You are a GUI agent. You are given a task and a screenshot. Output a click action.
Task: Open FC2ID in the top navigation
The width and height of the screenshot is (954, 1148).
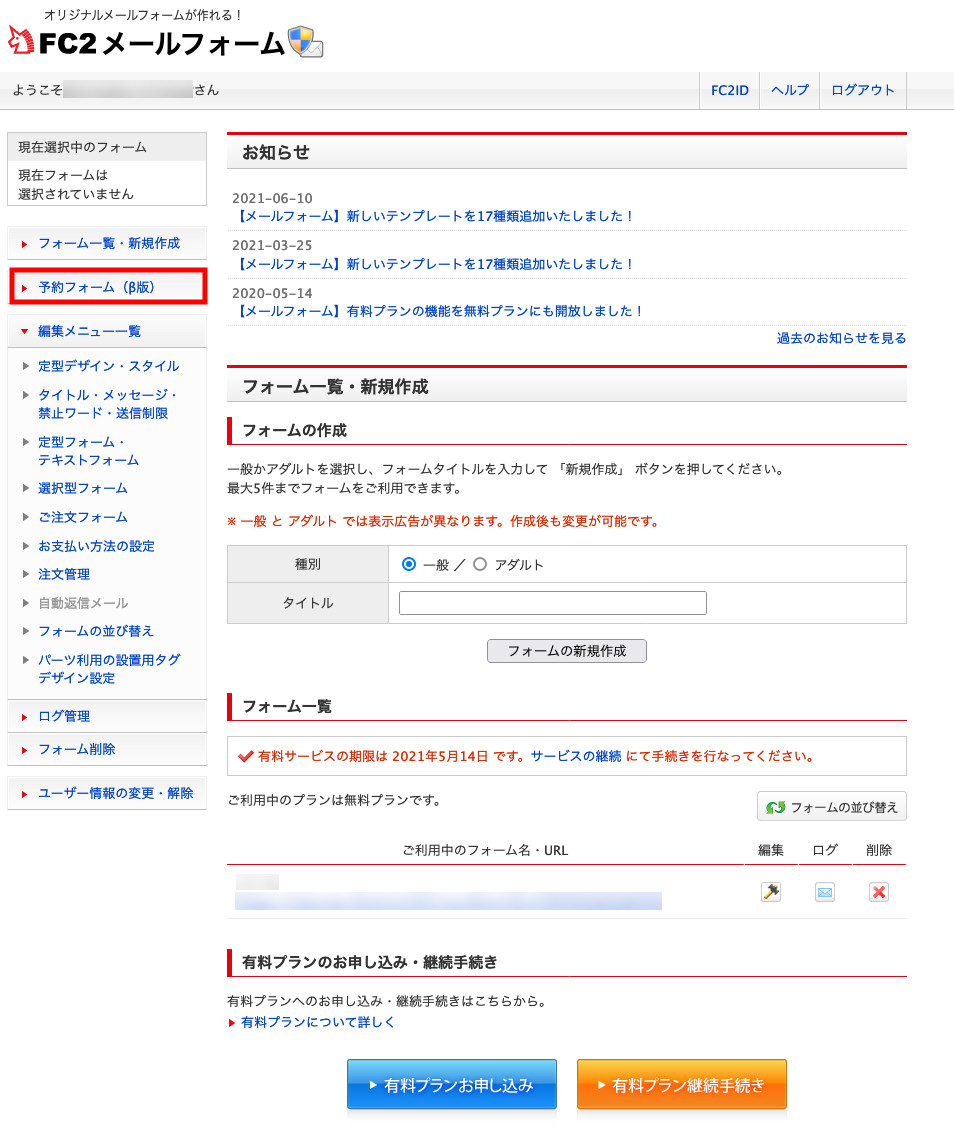coord(729,90)
